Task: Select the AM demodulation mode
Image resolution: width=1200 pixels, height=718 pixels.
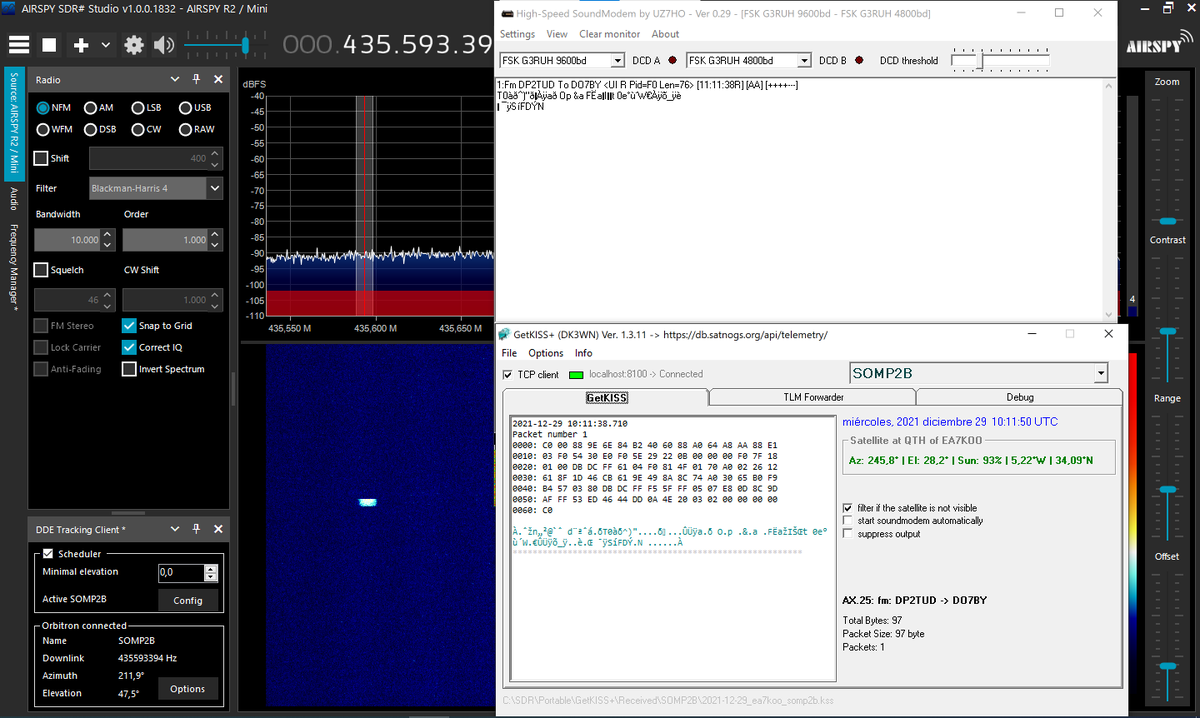Action: [x=99, y=107]
